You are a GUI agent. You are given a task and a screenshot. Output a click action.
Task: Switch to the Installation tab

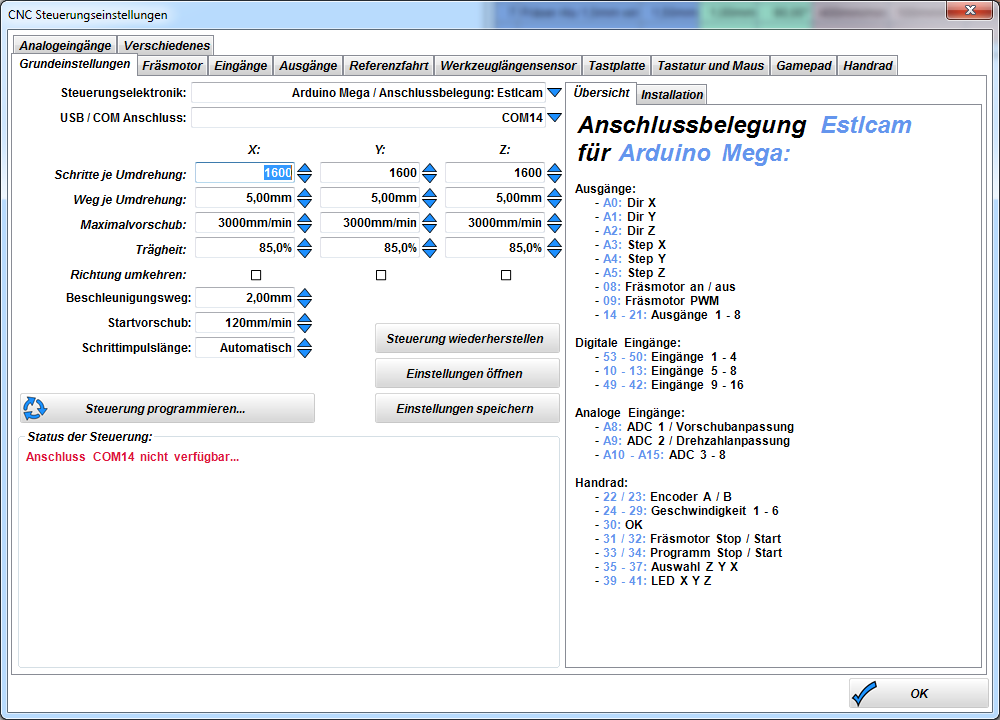(672, 94)
